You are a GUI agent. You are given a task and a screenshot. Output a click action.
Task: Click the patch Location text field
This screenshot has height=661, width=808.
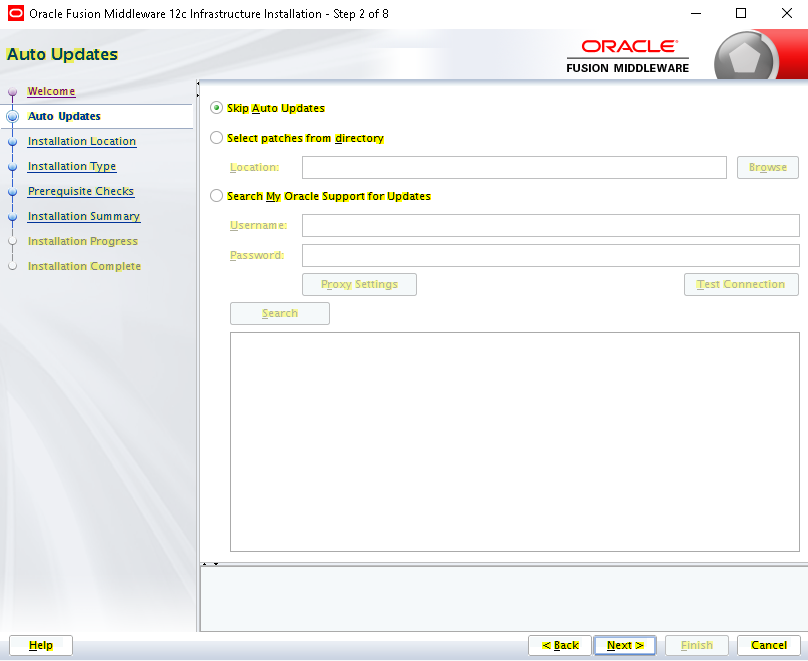coord(514,167)
